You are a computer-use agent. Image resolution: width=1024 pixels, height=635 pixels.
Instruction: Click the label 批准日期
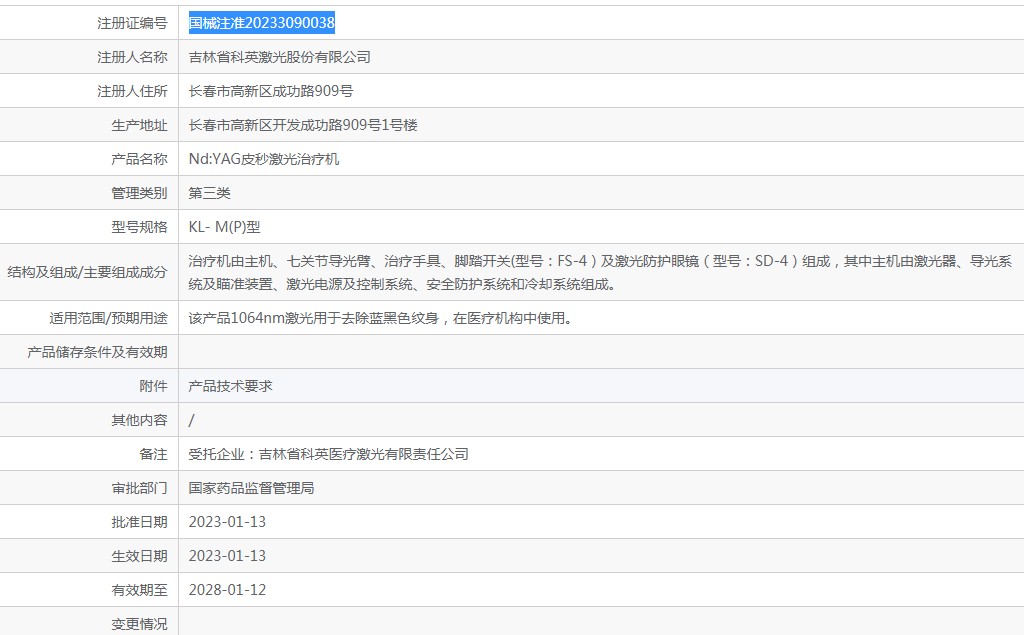pos(140,522)
